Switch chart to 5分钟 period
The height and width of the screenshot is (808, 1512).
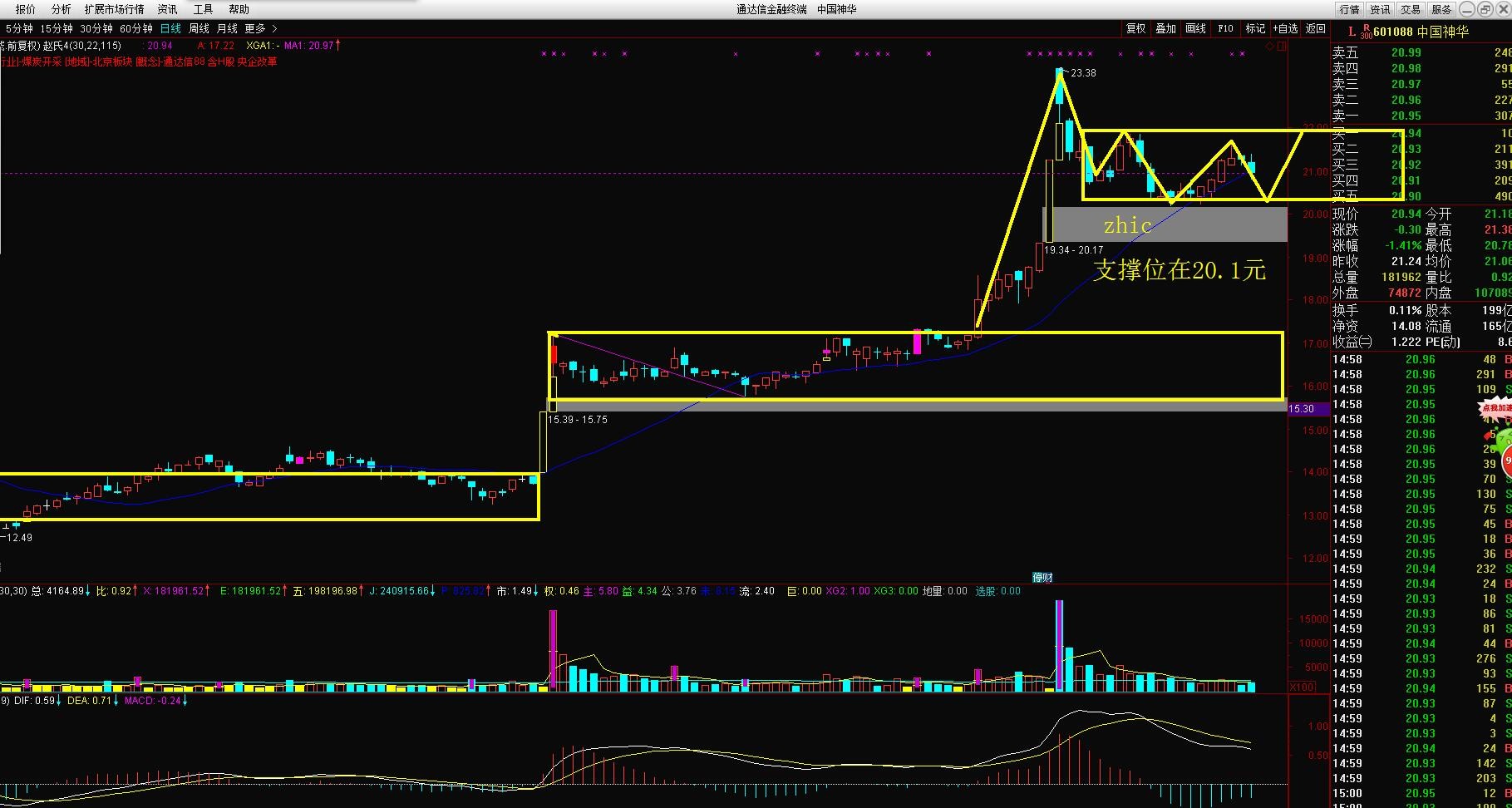click(19, 28)
